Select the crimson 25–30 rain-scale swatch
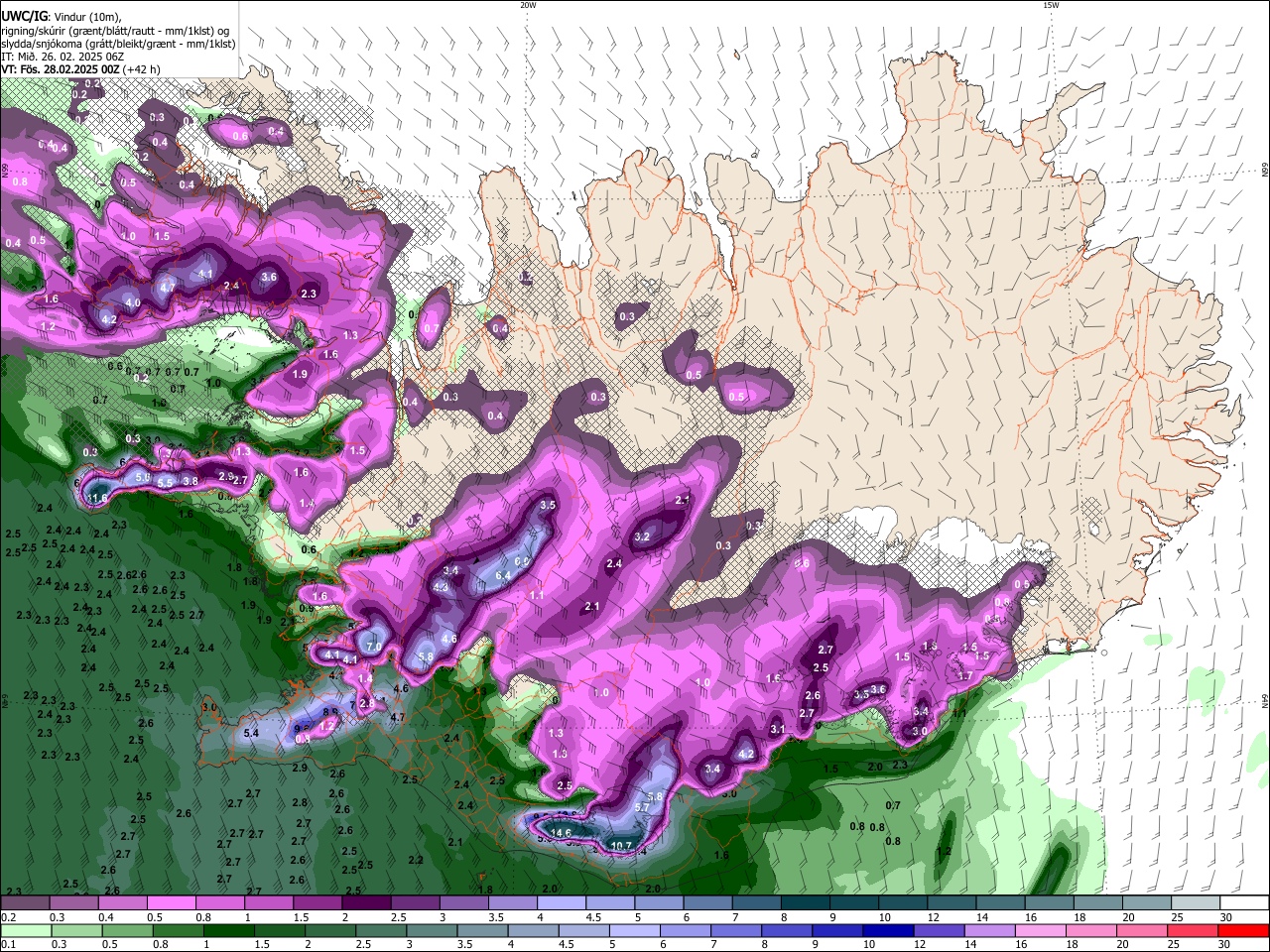The image size is (1270, 952). point(1194,930)
